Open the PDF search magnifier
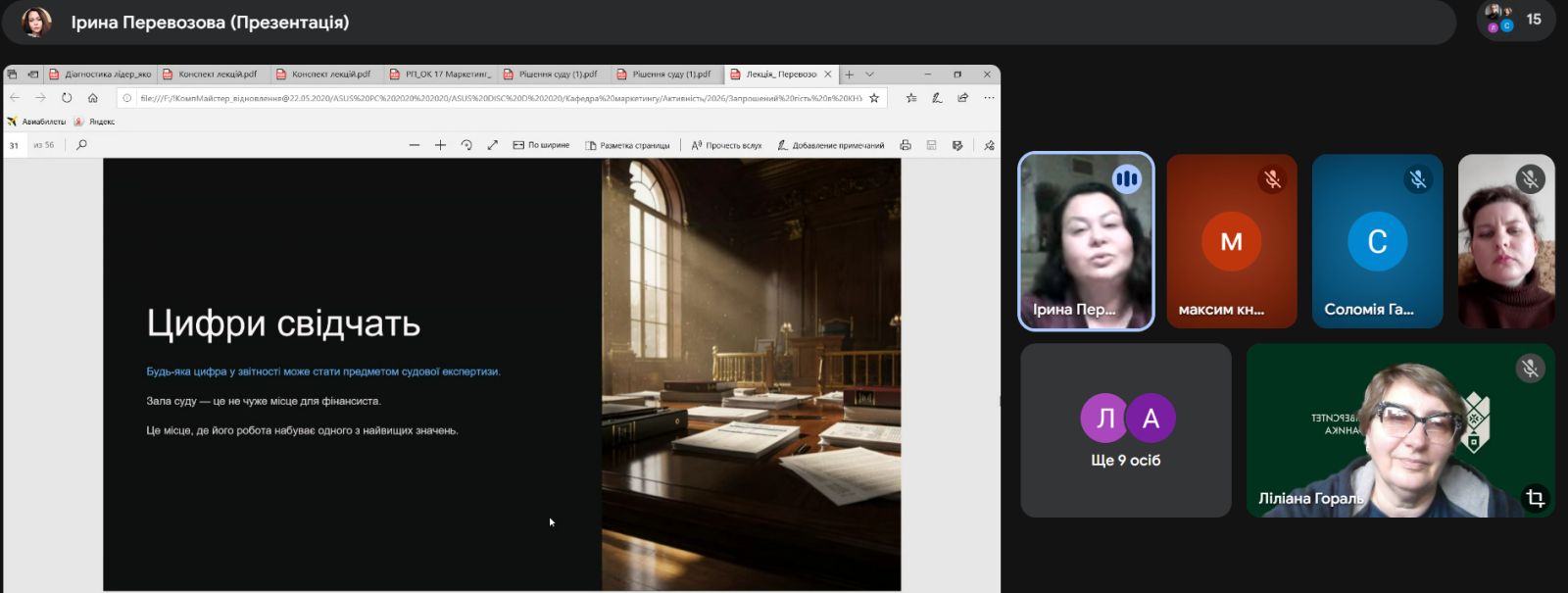This screenshot has width=1568, height=593. [81, 145]
